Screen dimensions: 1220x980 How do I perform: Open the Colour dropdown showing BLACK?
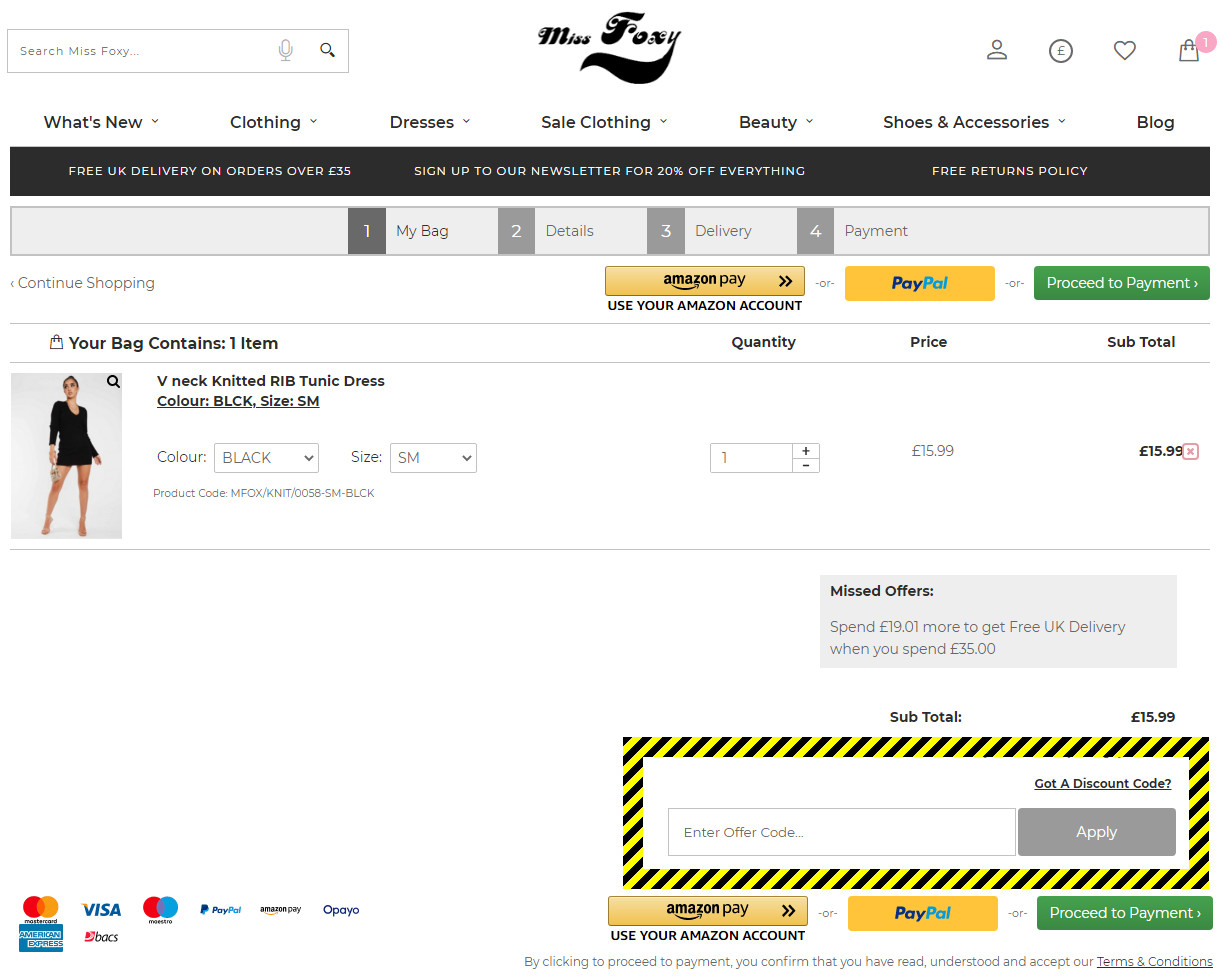click(266, 458)
